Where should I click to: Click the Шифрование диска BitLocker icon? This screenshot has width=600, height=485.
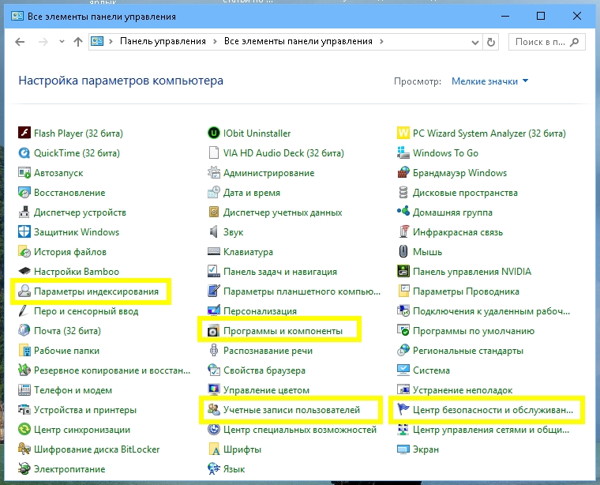tap(24, 449)
